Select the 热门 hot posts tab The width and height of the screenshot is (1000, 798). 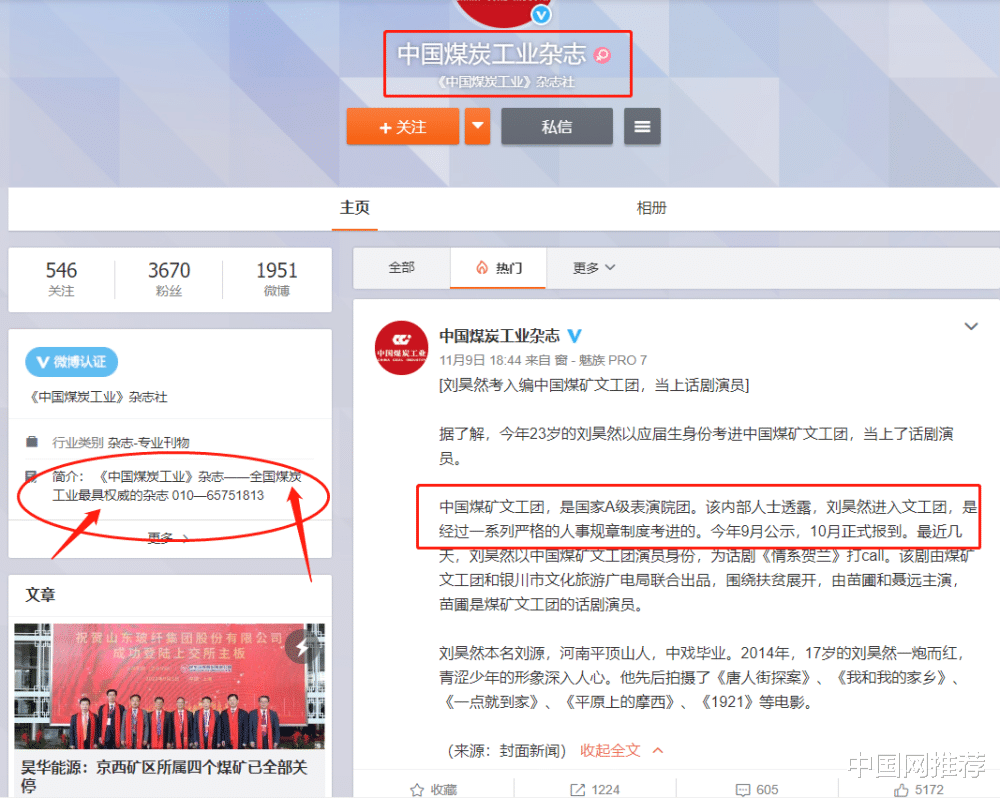[x=498, y=268]
